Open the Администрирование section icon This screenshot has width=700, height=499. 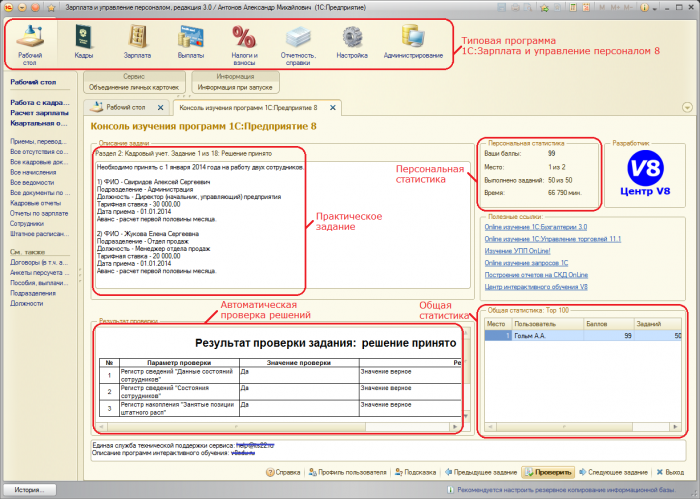tap(413, 42)
